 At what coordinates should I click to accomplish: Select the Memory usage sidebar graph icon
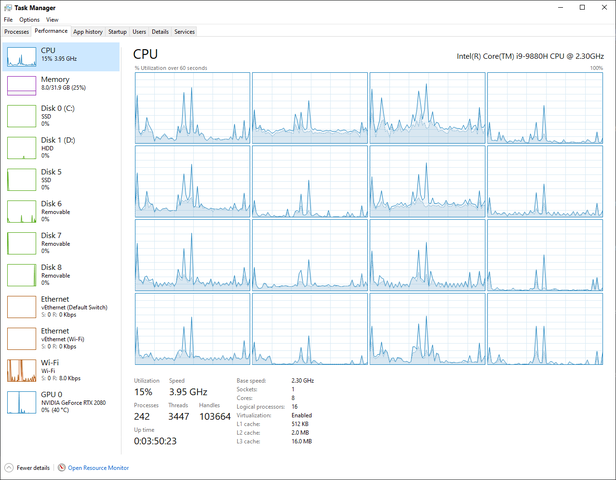coord(22,85)
